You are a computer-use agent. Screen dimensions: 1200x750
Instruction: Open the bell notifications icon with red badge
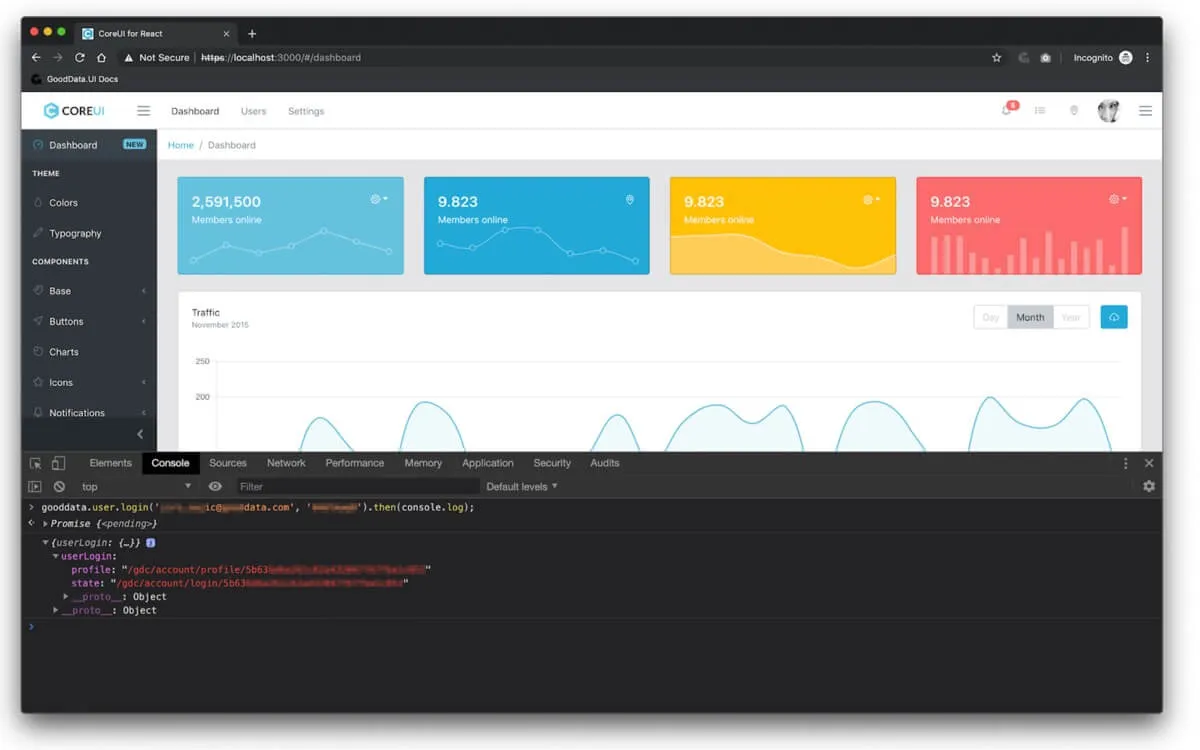point(1006,111)
